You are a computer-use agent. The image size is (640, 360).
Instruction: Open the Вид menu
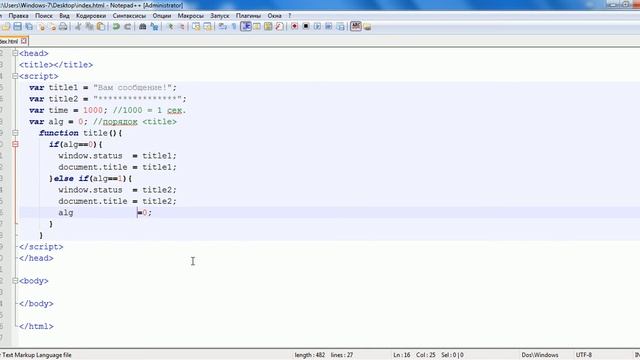[64, 16]
